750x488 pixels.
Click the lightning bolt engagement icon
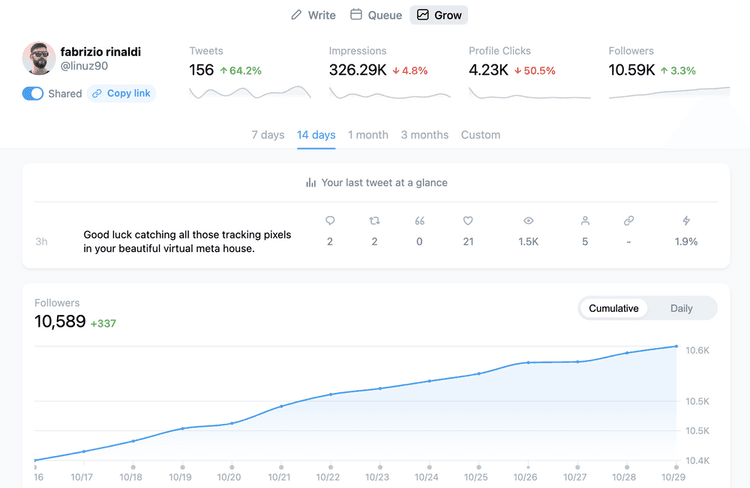click(686, 220)
